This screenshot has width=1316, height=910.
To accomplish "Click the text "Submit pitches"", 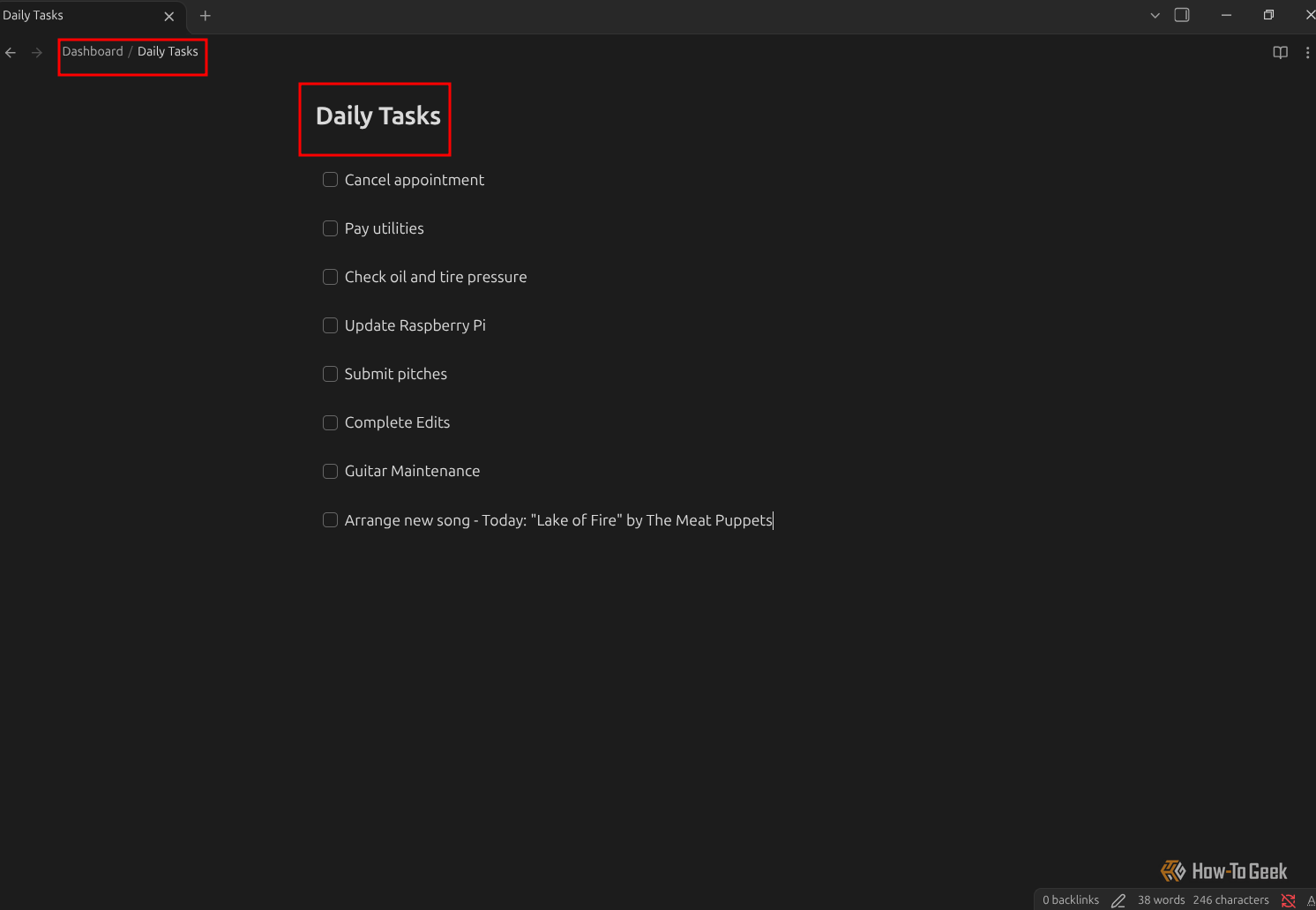I will click(396, 374).
